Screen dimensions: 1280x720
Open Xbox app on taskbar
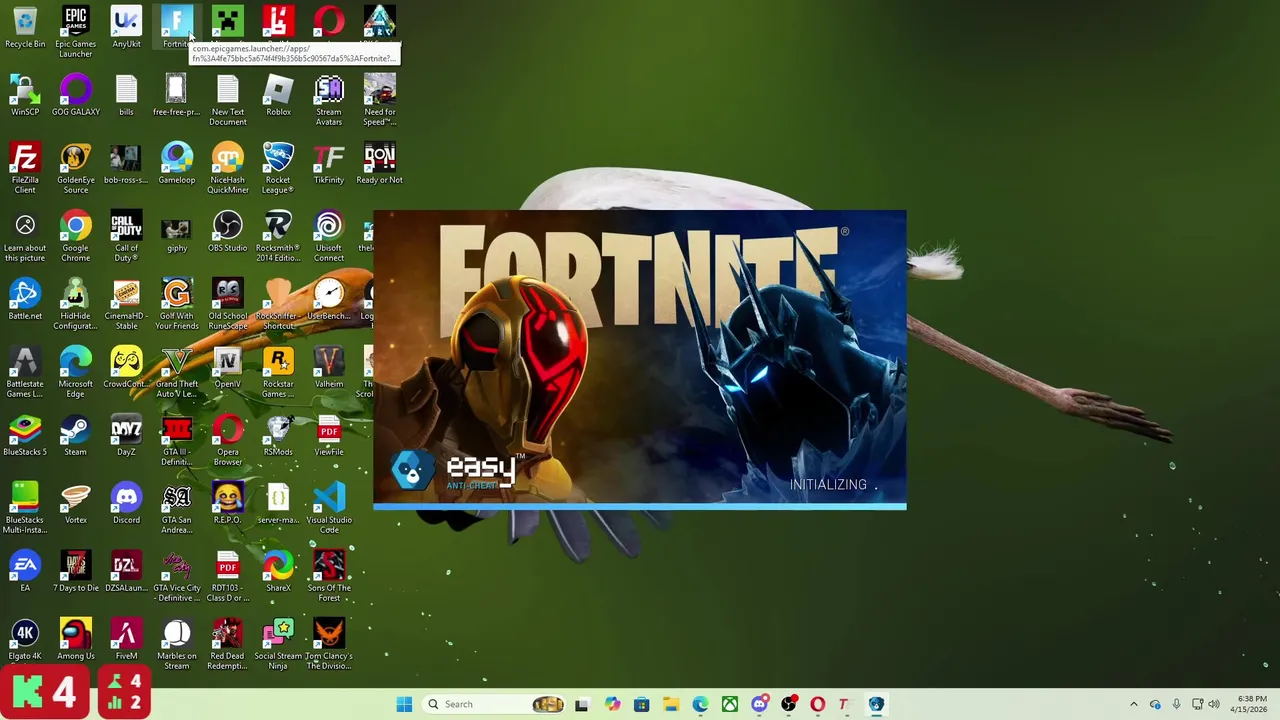click(730, 704)
